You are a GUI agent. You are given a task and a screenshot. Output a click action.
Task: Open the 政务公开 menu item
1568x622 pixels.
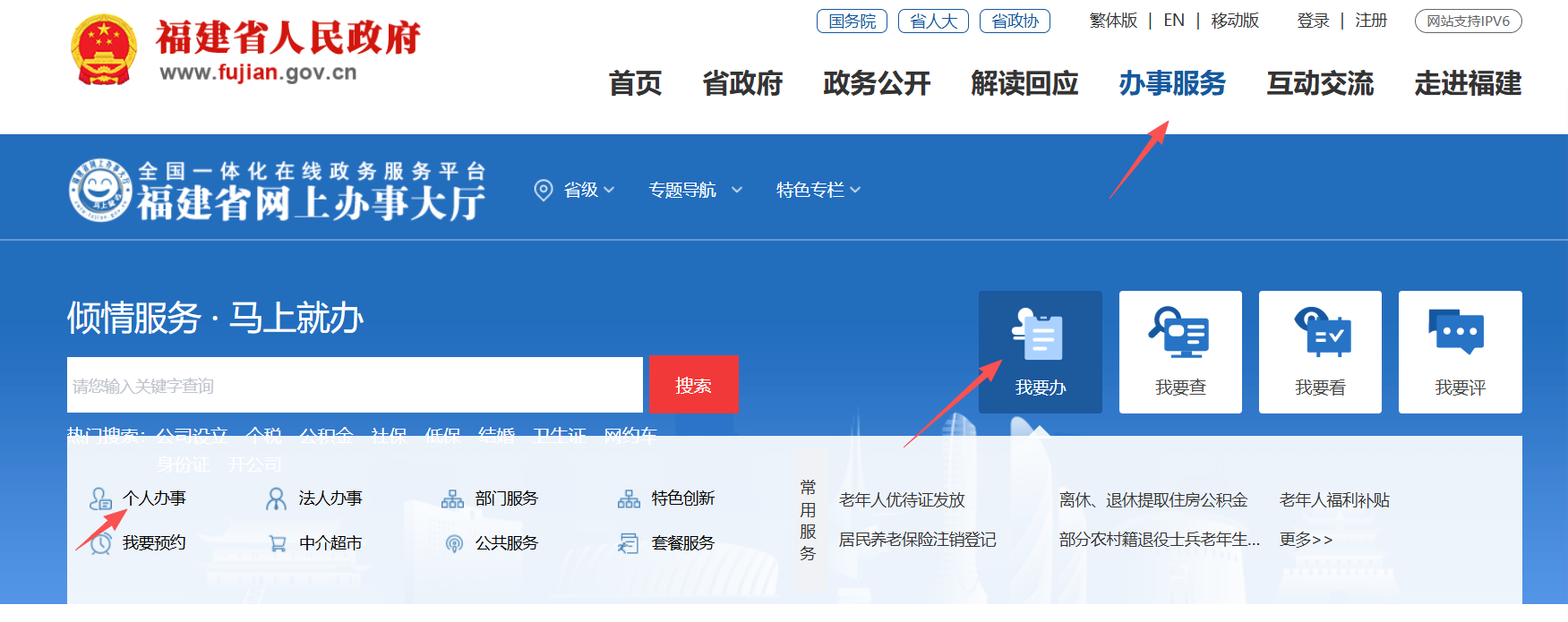point(877,83)
